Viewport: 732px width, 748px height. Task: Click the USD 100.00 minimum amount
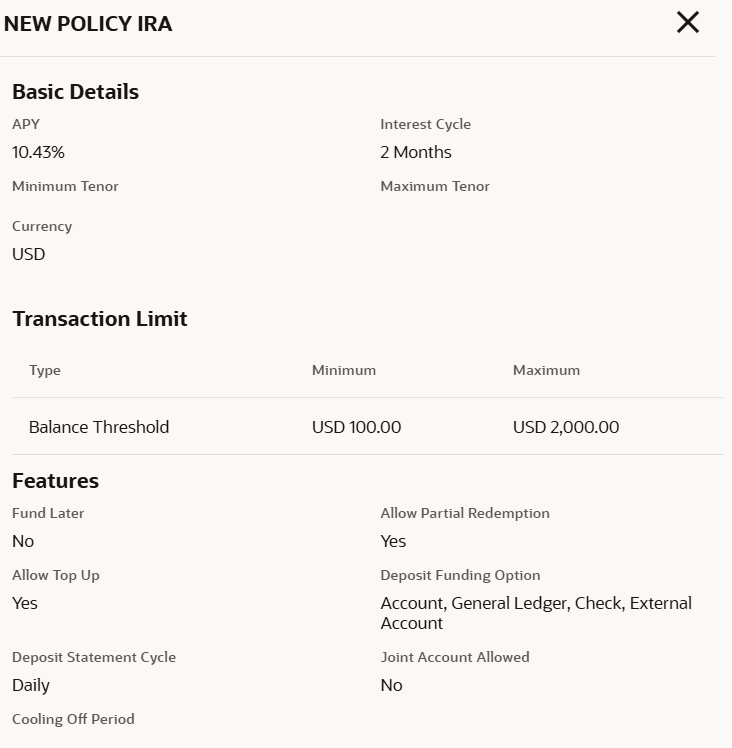click(356, 427)
